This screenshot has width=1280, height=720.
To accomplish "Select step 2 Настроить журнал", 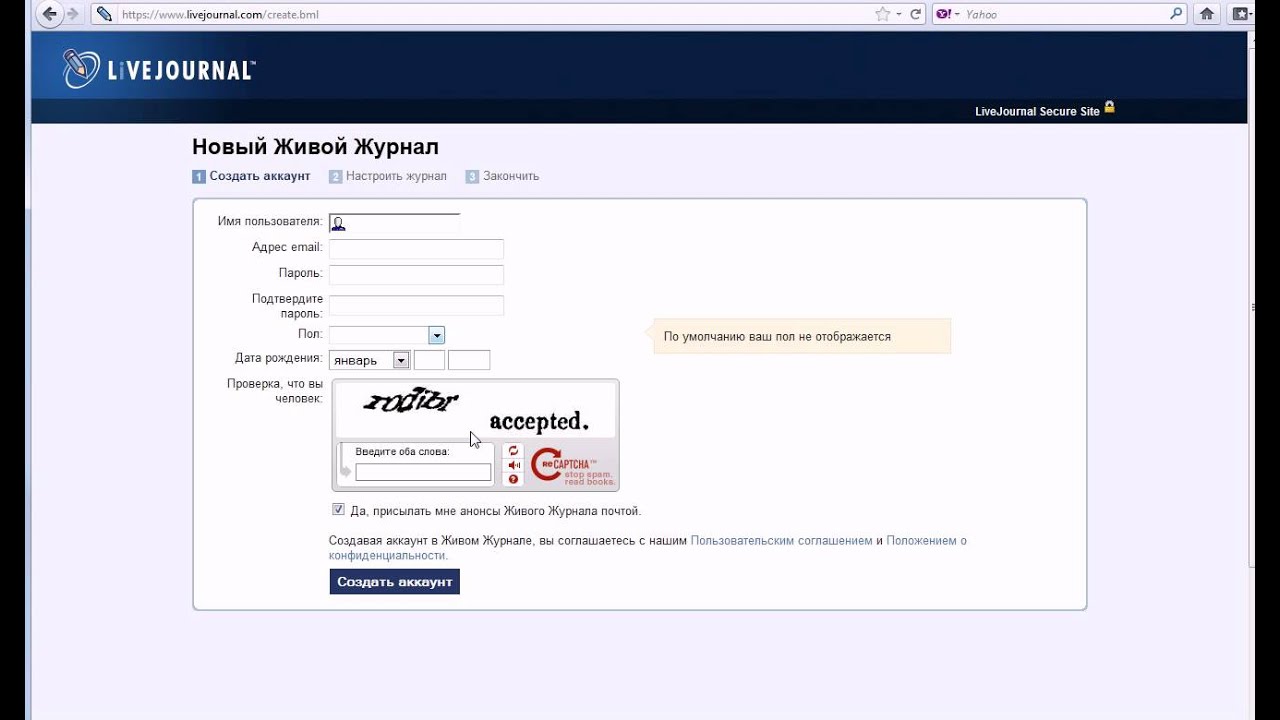I will point(388,176).
